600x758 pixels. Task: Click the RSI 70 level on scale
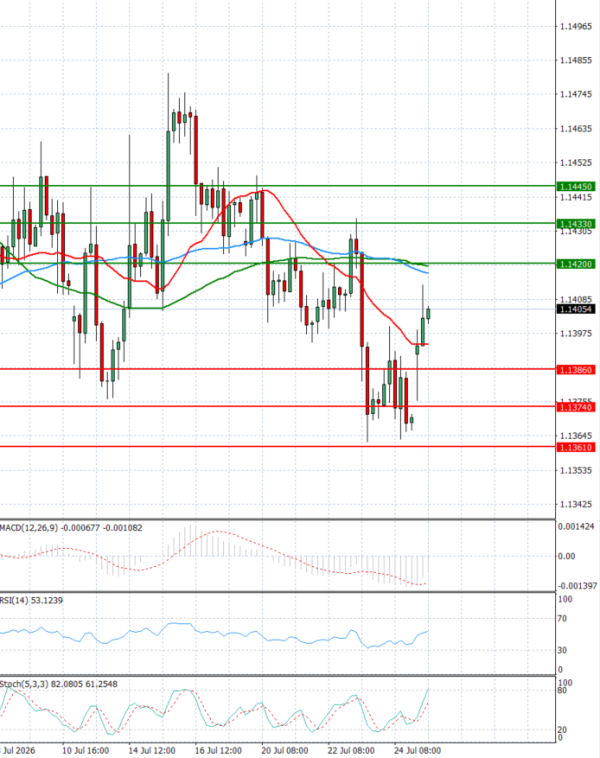pyautogui.click(x=562, y=619)
